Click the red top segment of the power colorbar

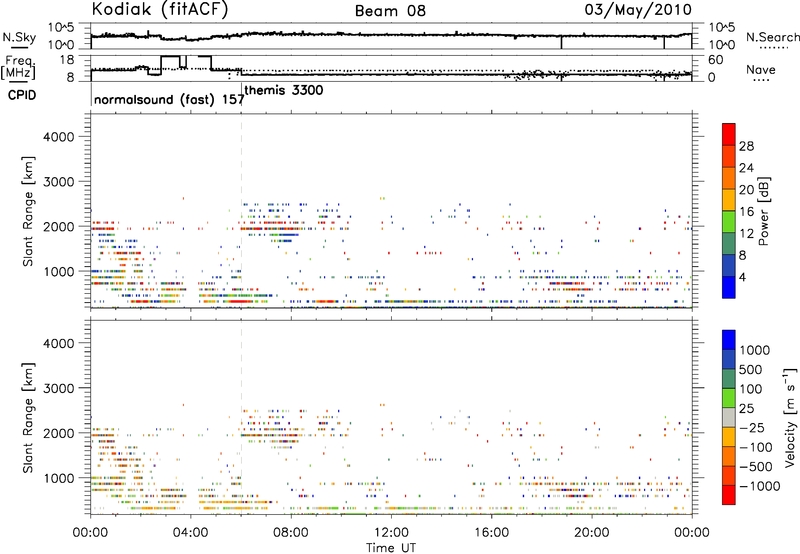[x=729, y=134]
